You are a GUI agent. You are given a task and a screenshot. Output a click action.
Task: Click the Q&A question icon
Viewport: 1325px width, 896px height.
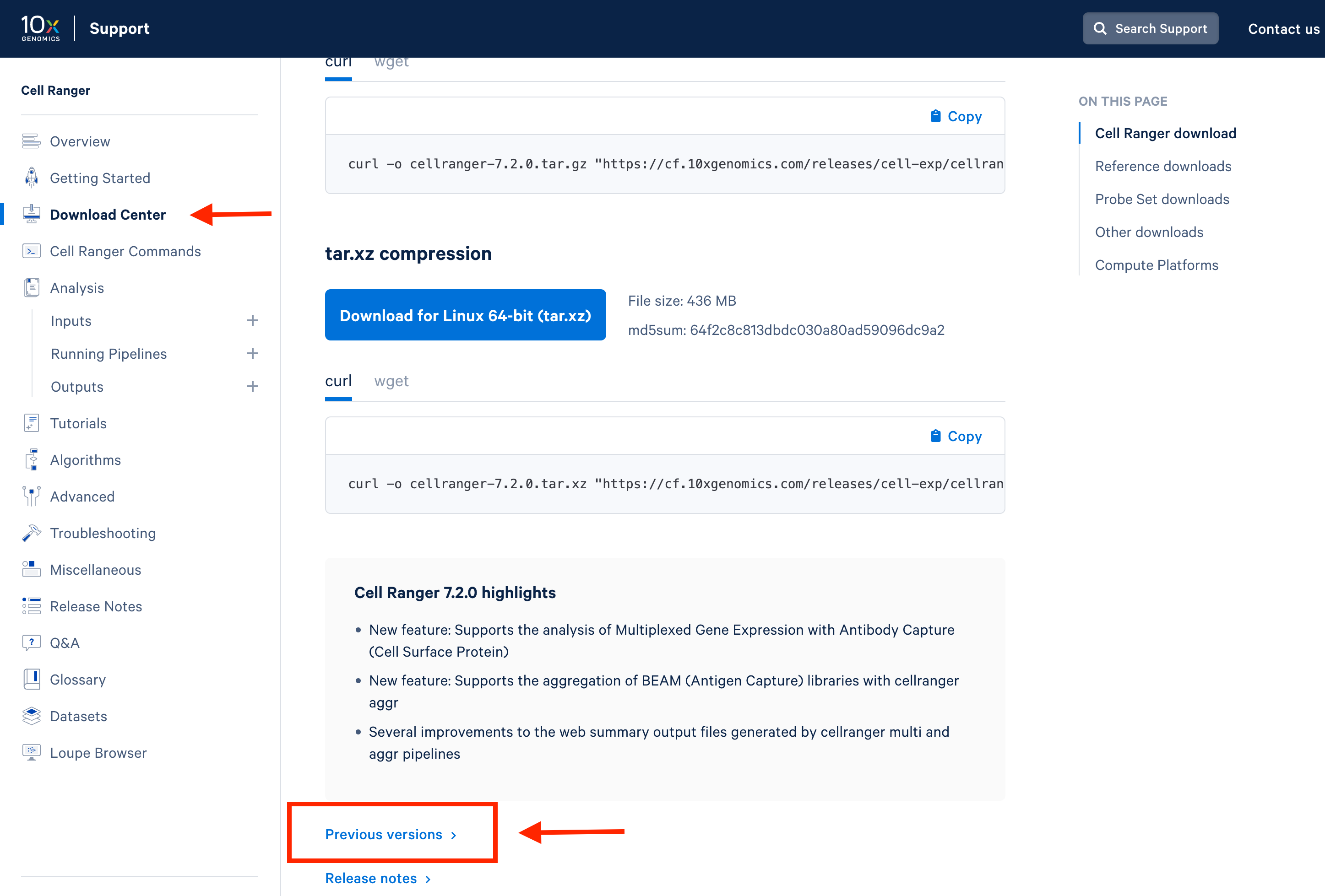pyautogui.click(x=31, y=643)
